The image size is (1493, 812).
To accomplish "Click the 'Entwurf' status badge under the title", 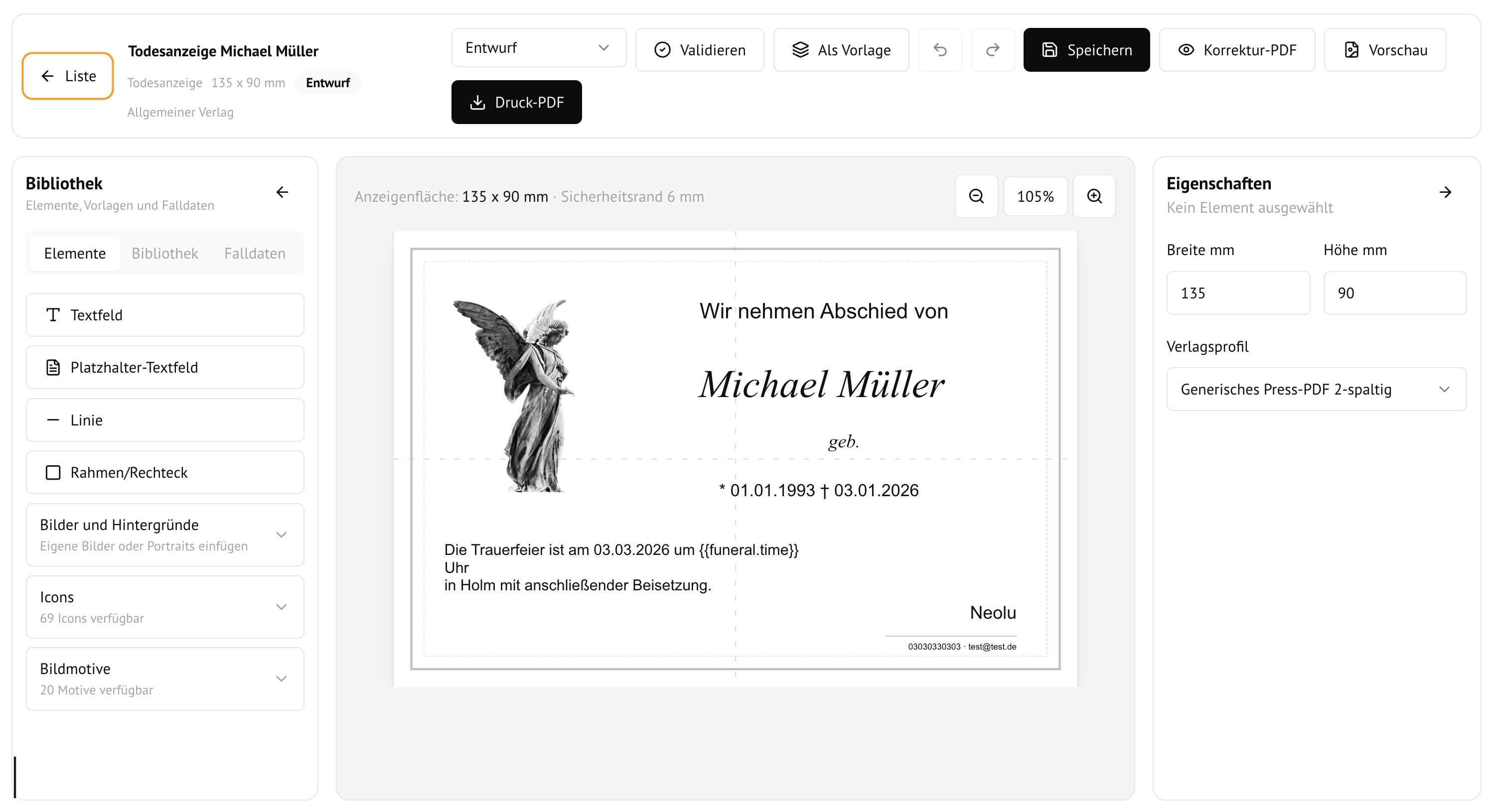I will pyautogui.click(x=327, y=83).
